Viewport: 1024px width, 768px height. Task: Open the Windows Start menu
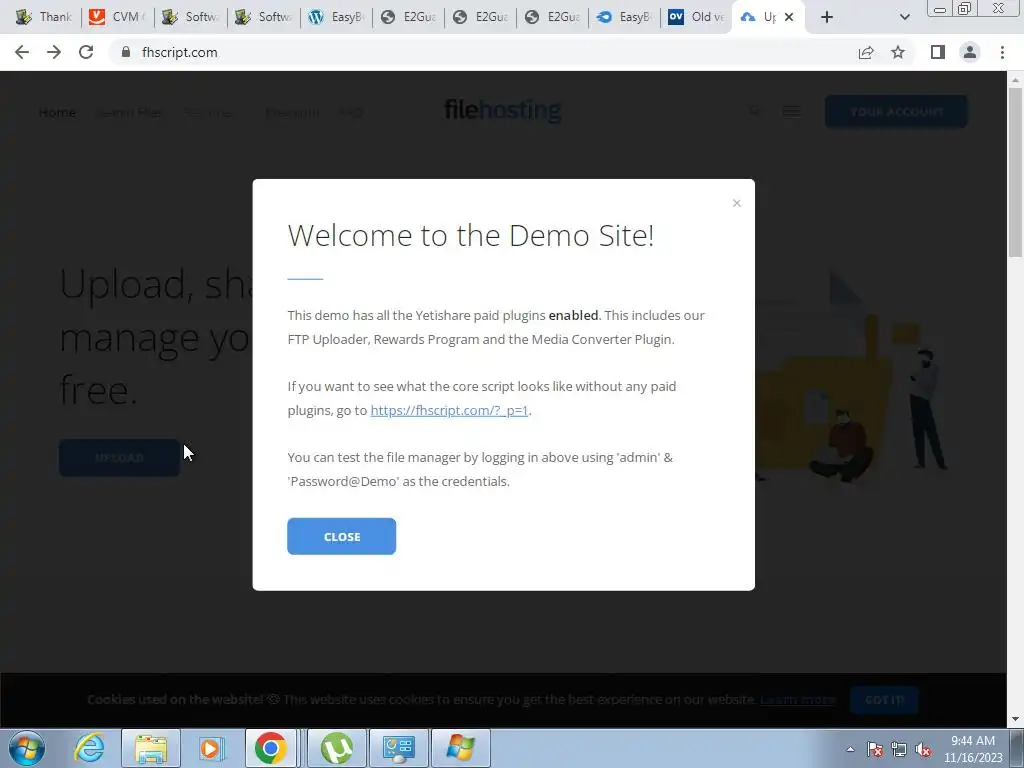[27, 748]
